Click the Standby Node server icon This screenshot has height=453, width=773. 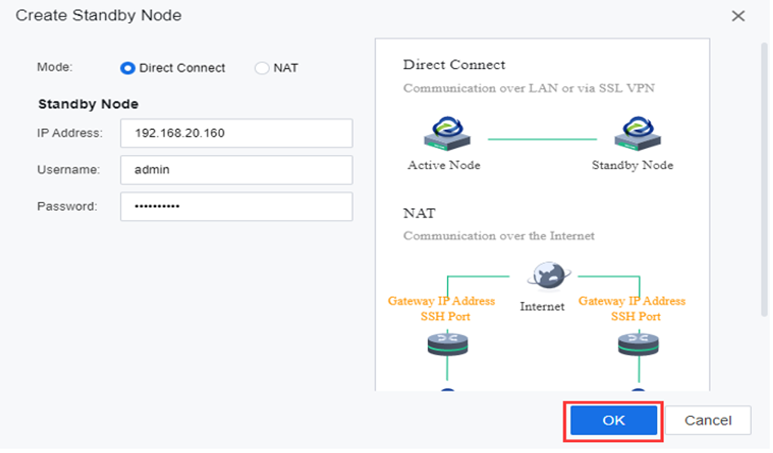[x=637, y=134]
